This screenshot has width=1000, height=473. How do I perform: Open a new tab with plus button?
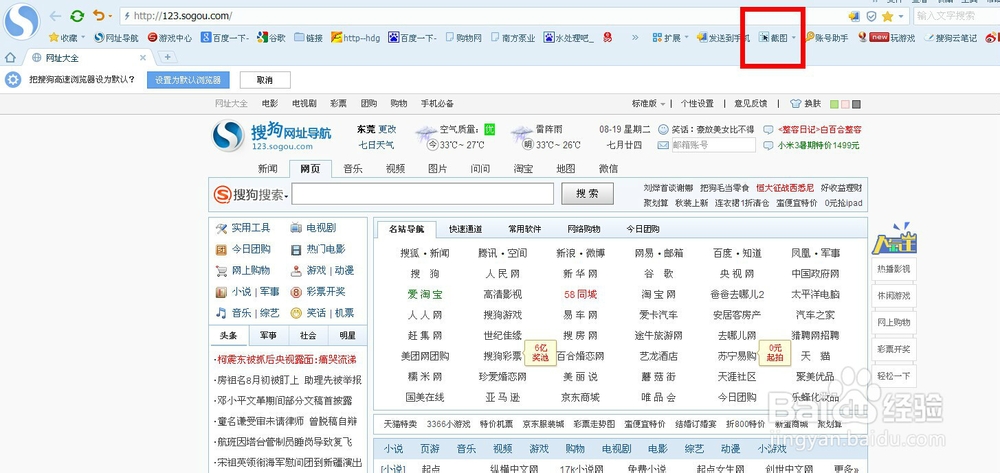tap(167, 57)
